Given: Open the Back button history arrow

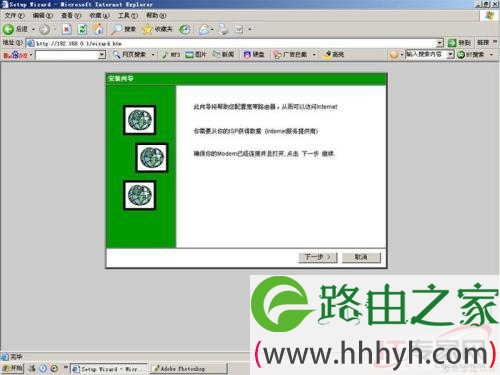Looking at the screenshot, I should [33, 29].
